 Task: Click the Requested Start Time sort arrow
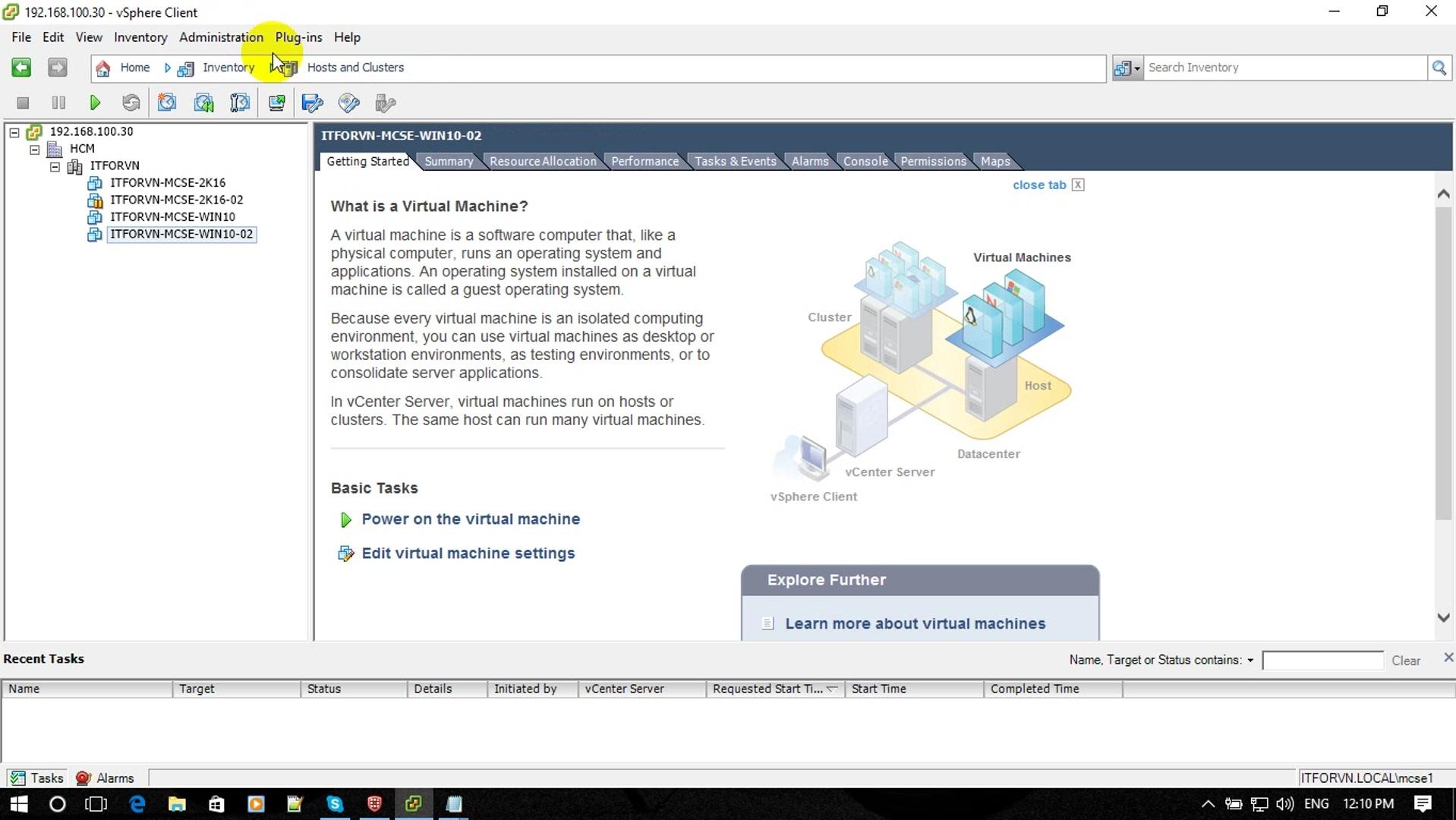[832, 689]
